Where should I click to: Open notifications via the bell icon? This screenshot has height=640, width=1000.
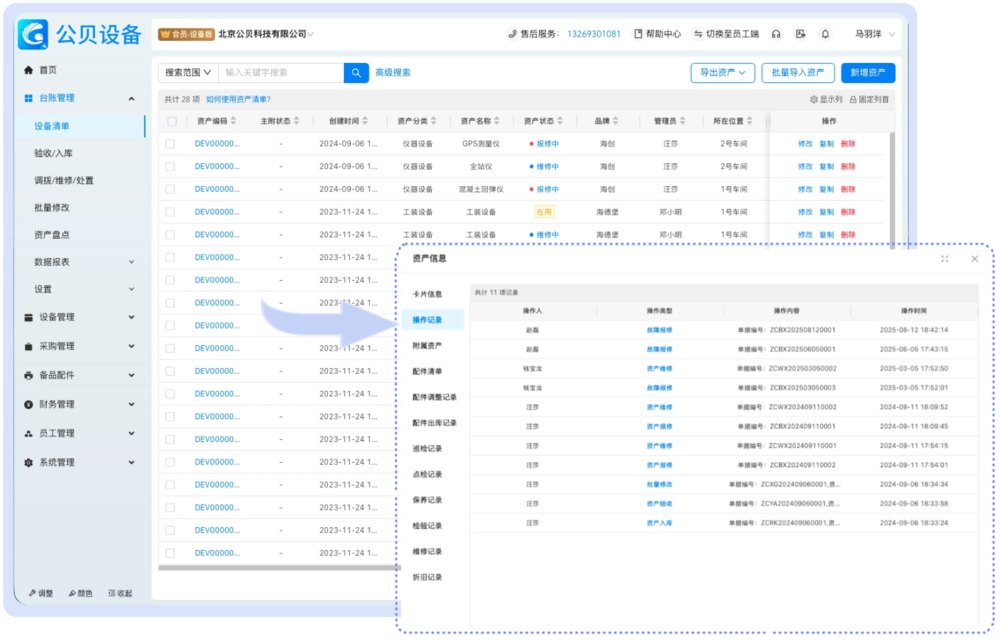coord(825,34)
